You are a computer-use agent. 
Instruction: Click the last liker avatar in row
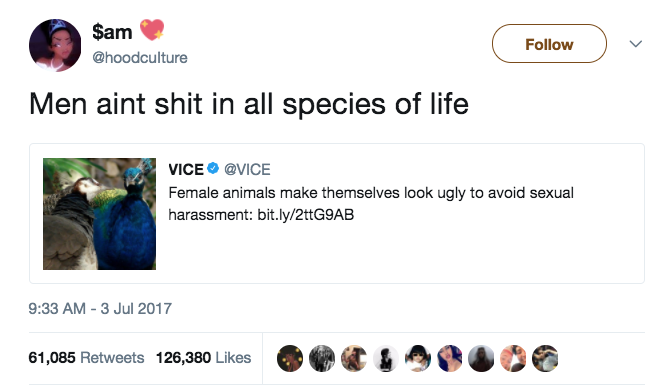coord(545,358)
